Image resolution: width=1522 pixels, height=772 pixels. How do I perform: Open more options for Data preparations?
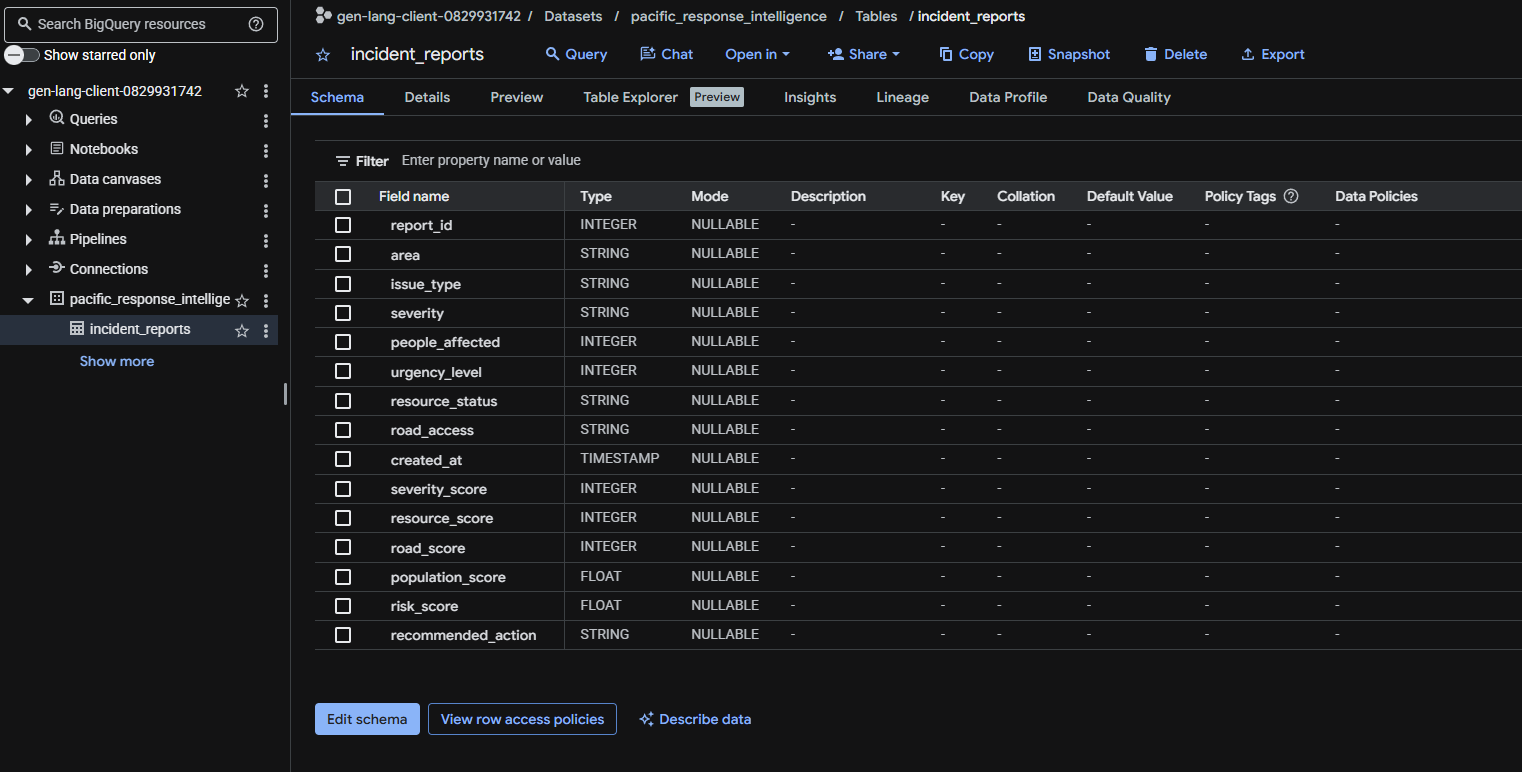(x=266, y=211)
